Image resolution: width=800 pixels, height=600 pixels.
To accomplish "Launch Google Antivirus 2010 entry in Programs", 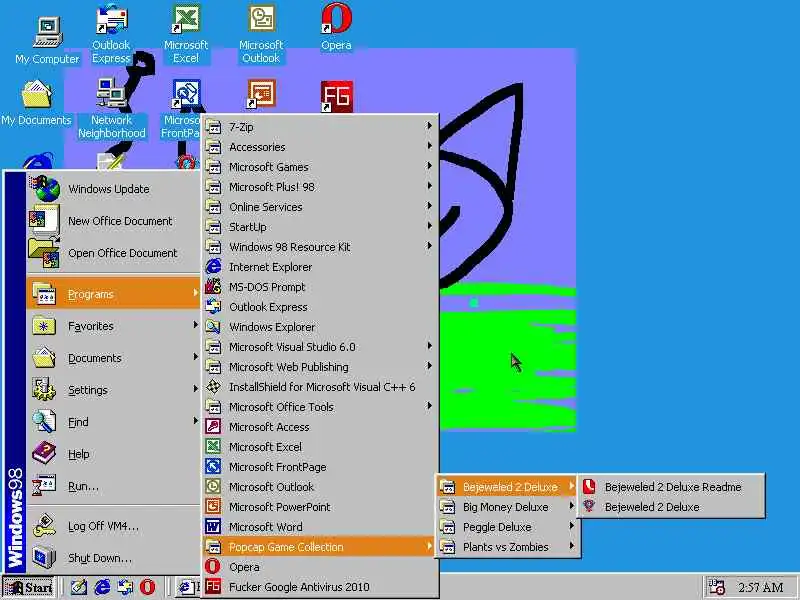I will (319, 587).
